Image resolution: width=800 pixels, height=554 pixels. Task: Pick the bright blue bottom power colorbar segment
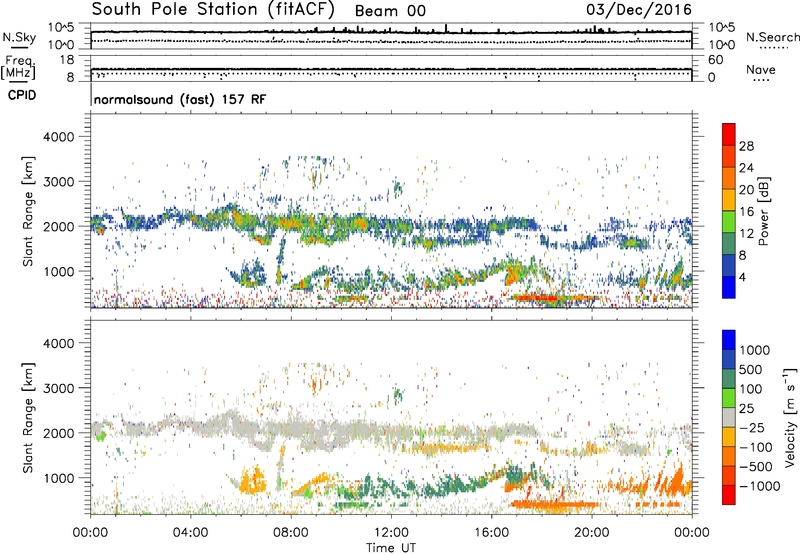pos(729,288)
